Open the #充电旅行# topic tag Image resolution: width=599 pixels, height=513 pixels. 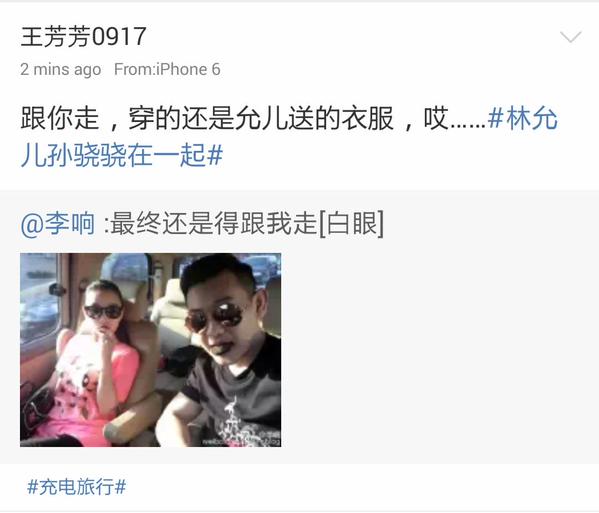click(77, 487)
